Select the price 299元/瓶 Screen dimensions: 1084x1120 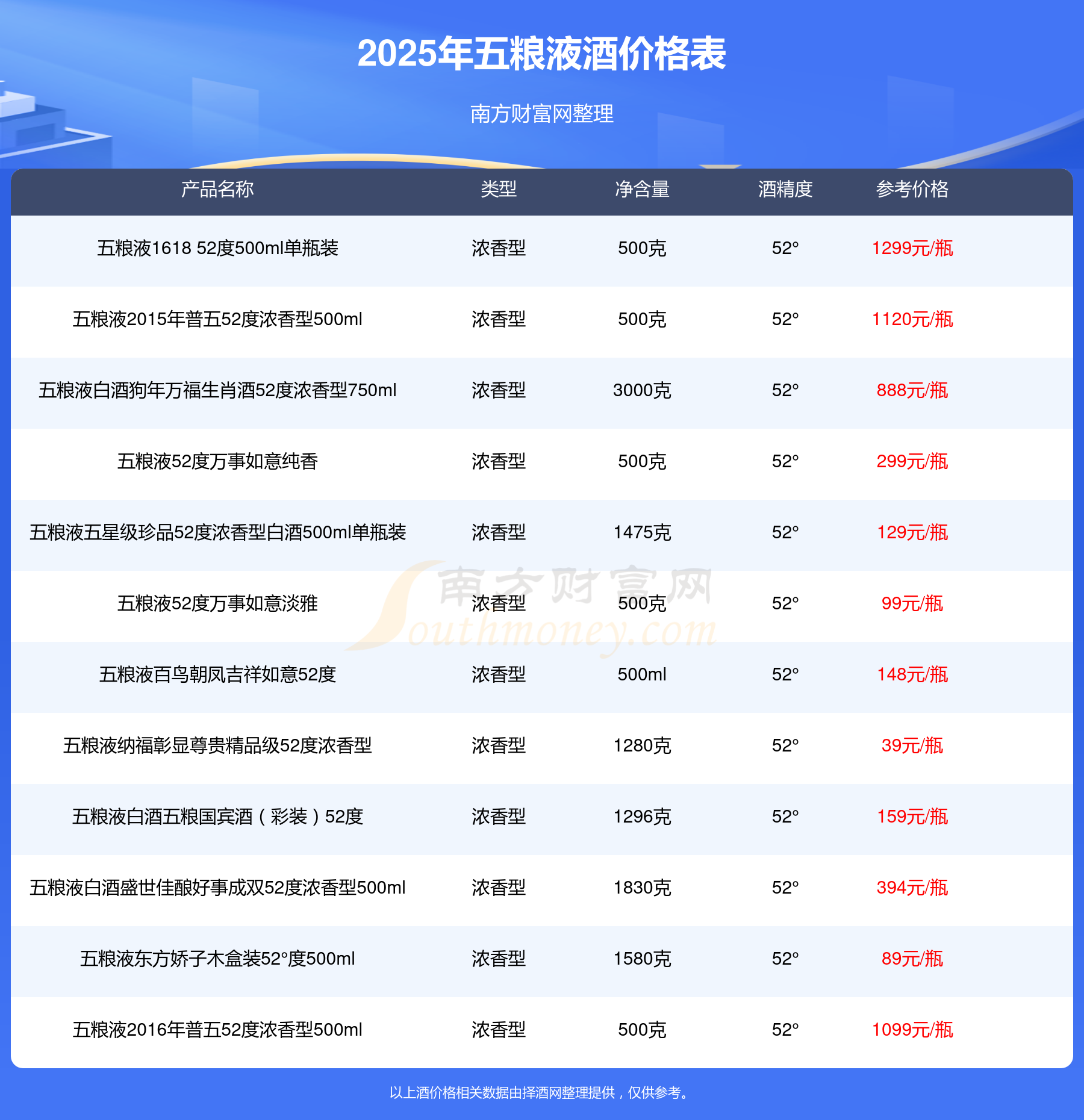coord(912,461)
